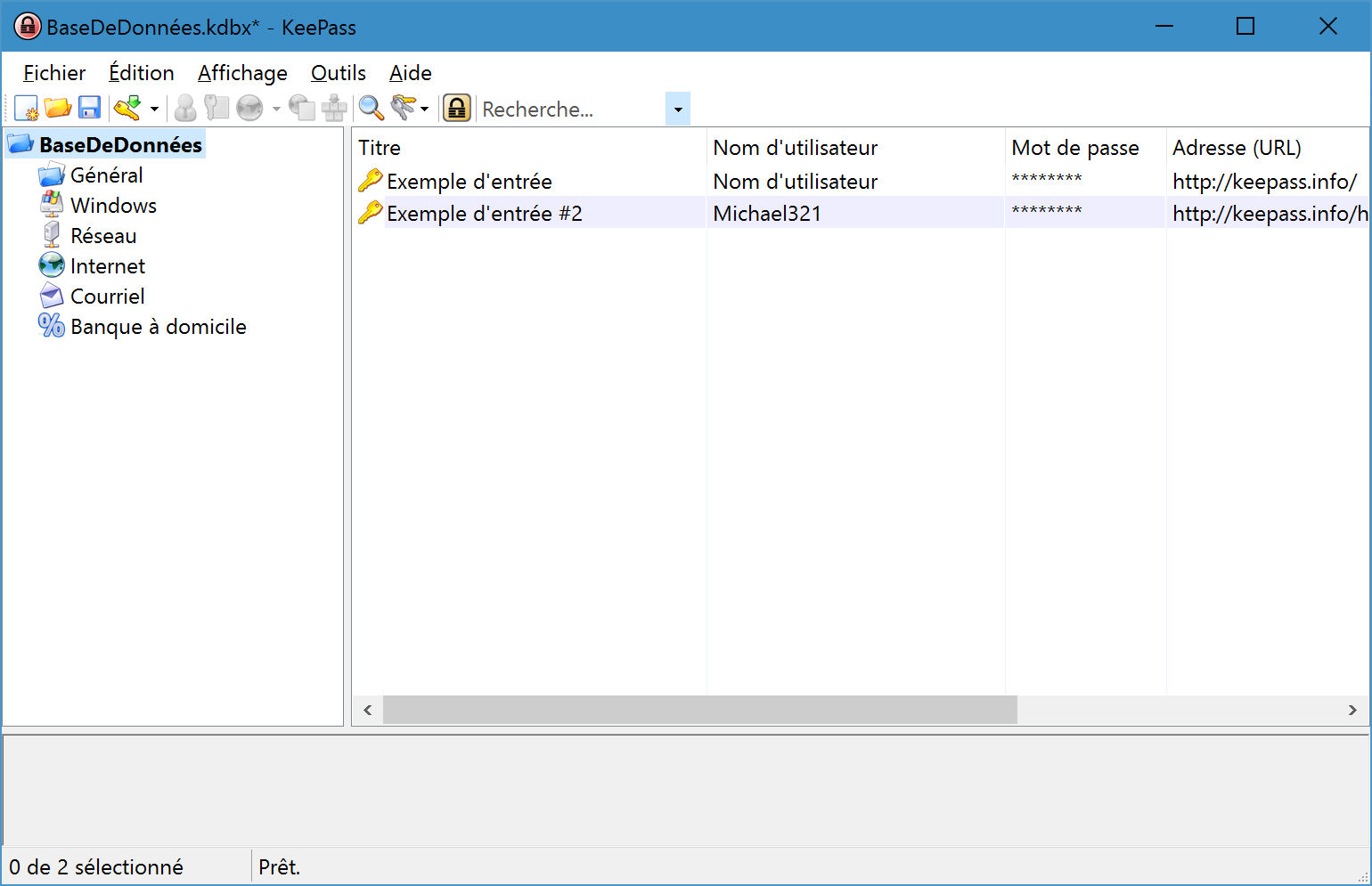Click the '0 de 2 sélectionné' status text
Image resolution: width=1372 pixels, height=886 pixels.
pyautogui.click(x=96, y=867)
